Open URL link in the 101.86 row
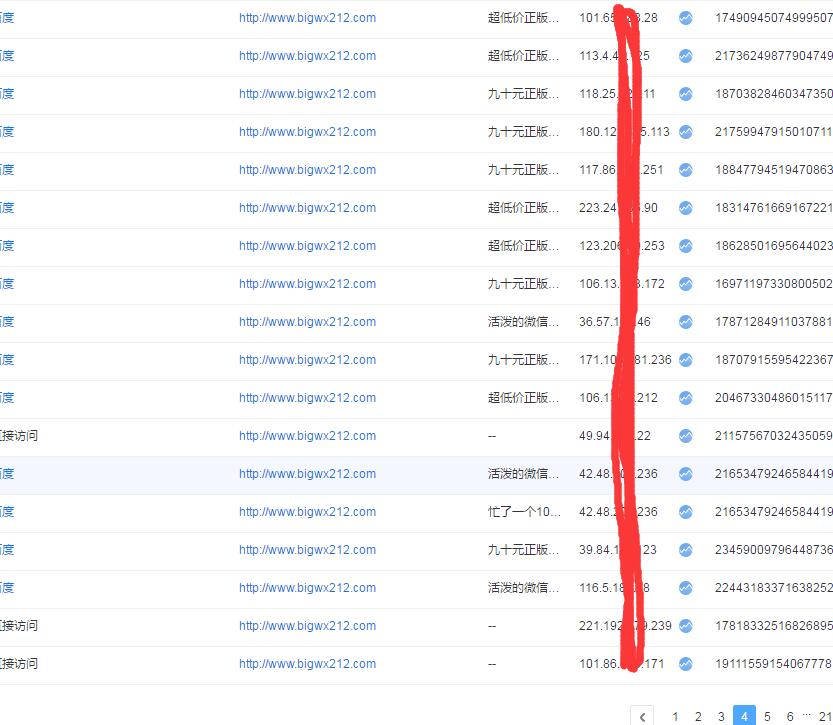Screen dimensions: 833x725 click(x=308, y=663)
